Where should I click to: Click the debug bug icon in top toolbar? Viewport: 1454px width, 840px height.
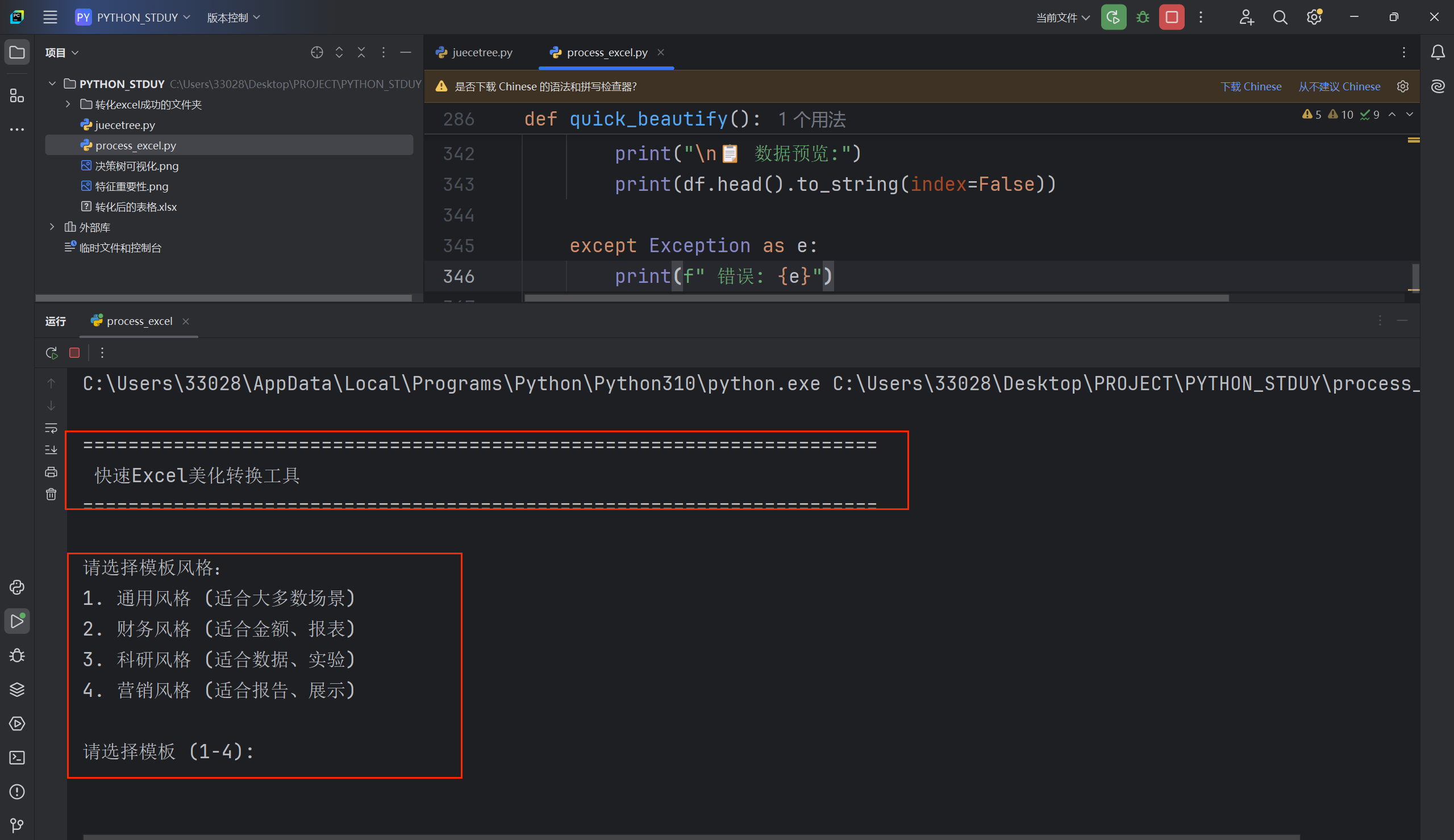tap(1143, 17)
